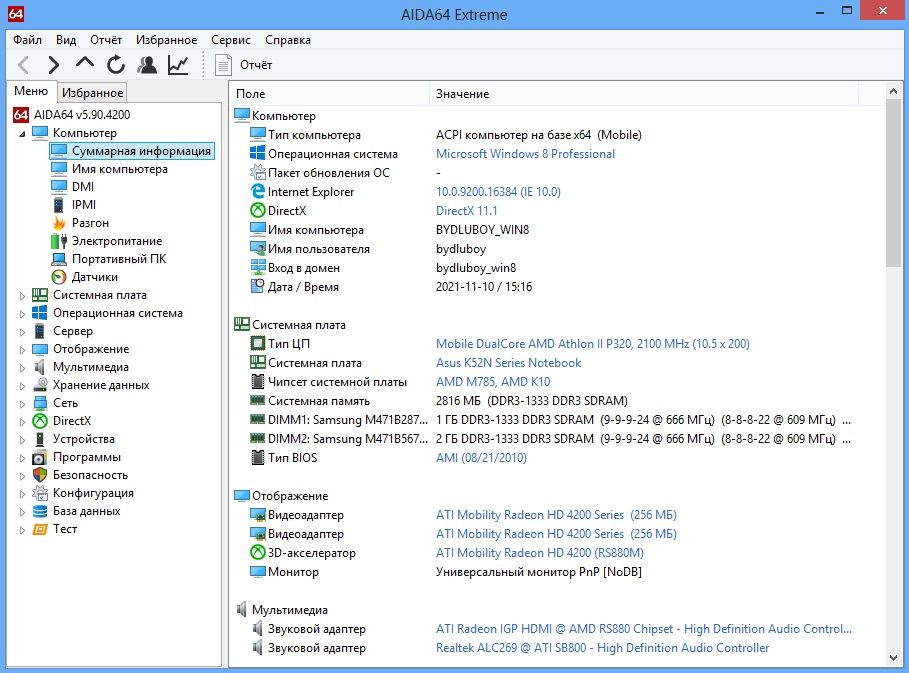
Task: Refresh the information with the reload icon
Action: pyautogui.click(x=116, y=65)
